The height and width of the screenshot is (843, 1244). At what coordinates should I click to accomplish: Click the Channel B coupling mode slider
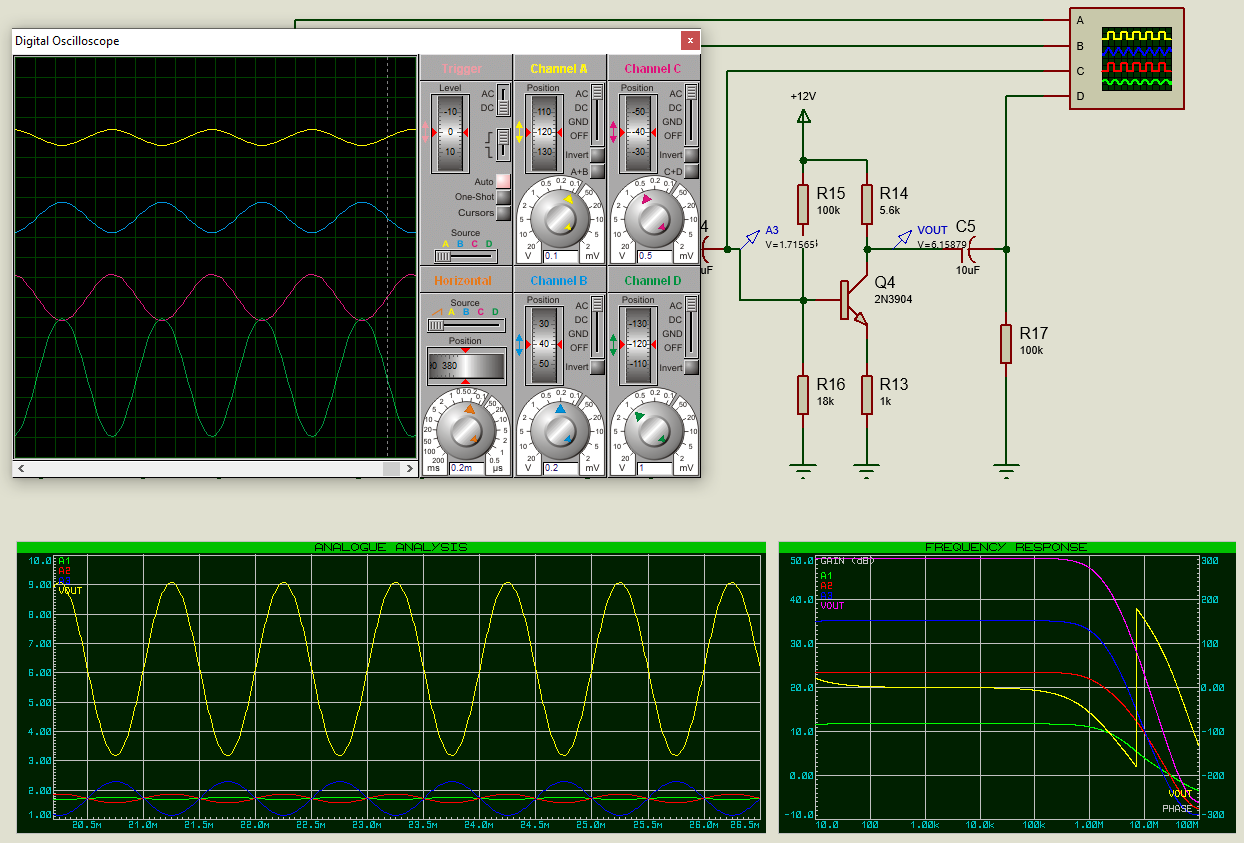click(598, 326)
